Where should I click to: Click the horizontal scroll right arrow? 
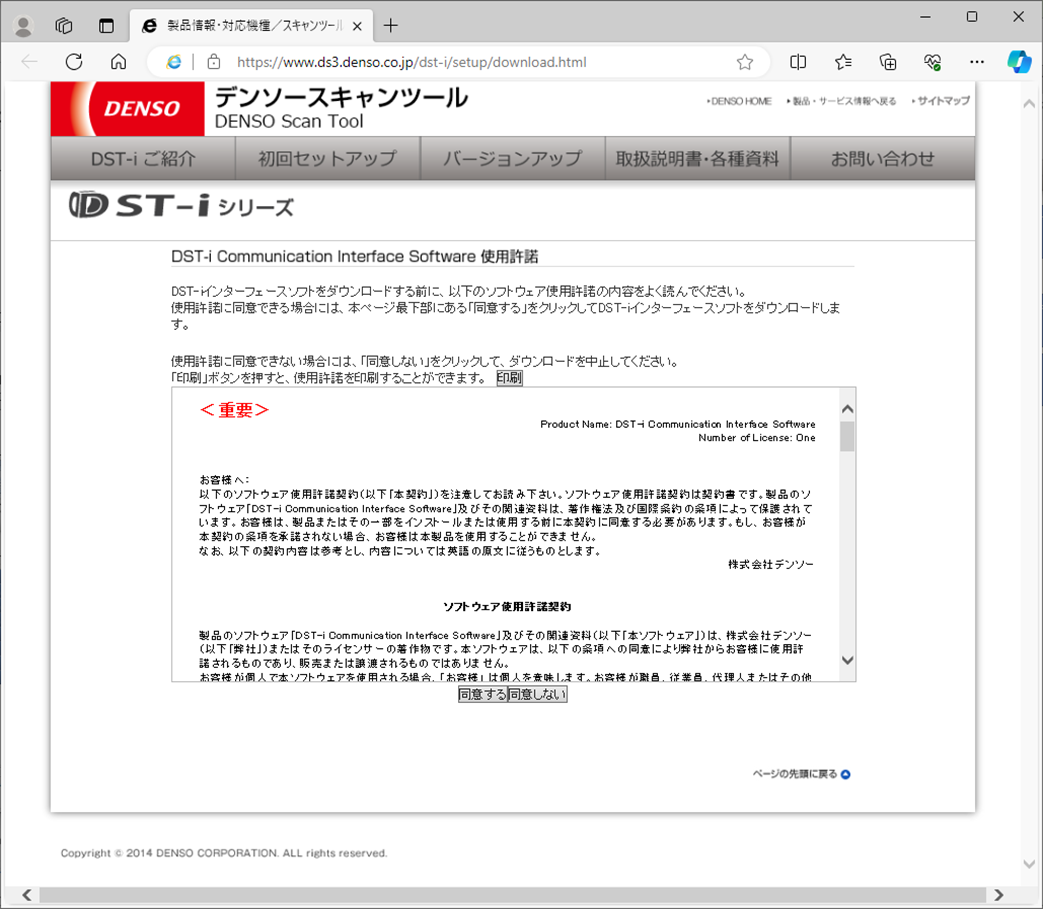pos(998,895)
